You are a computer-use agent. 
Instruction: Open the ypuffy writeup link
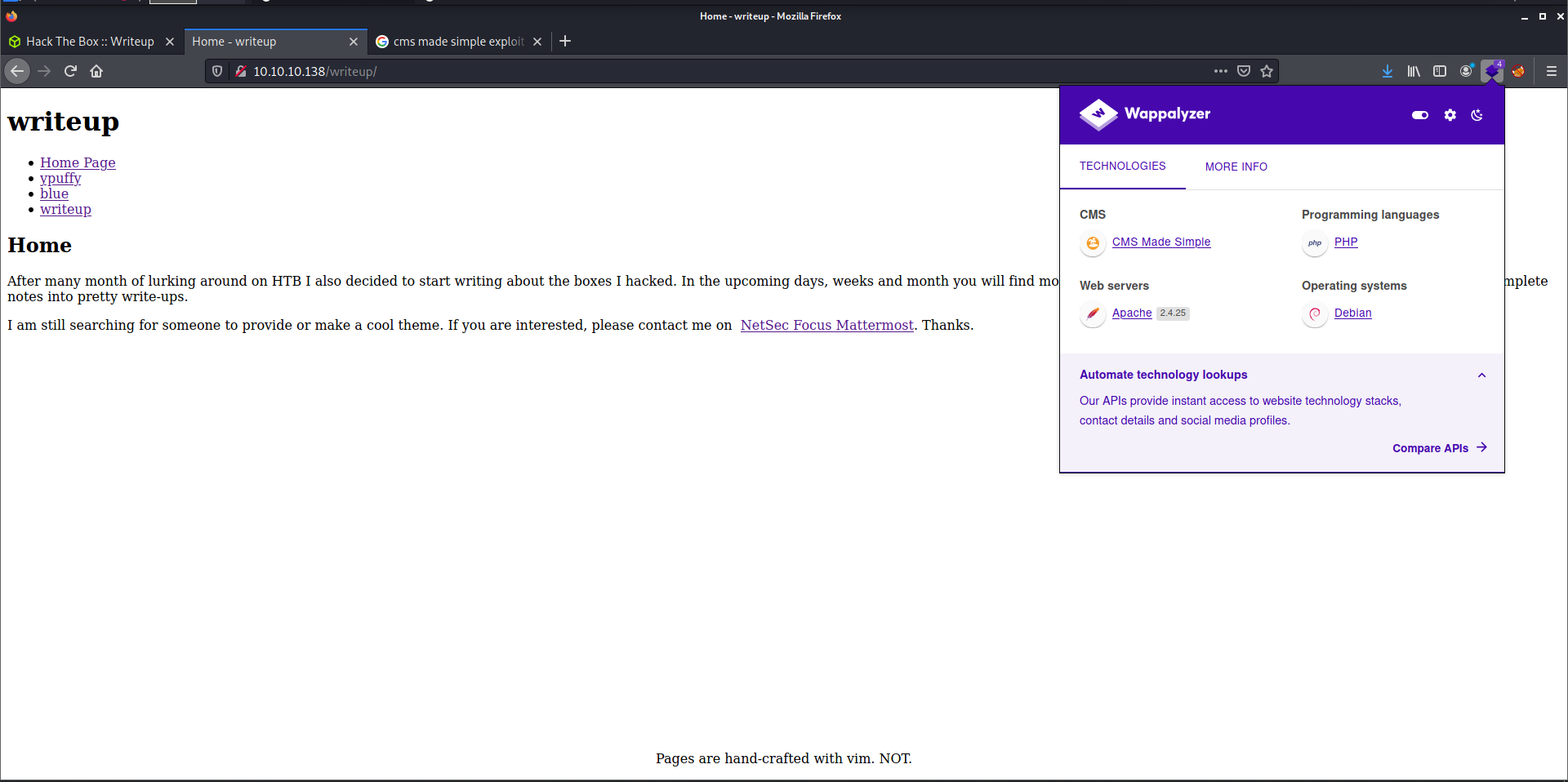(60, 178)
